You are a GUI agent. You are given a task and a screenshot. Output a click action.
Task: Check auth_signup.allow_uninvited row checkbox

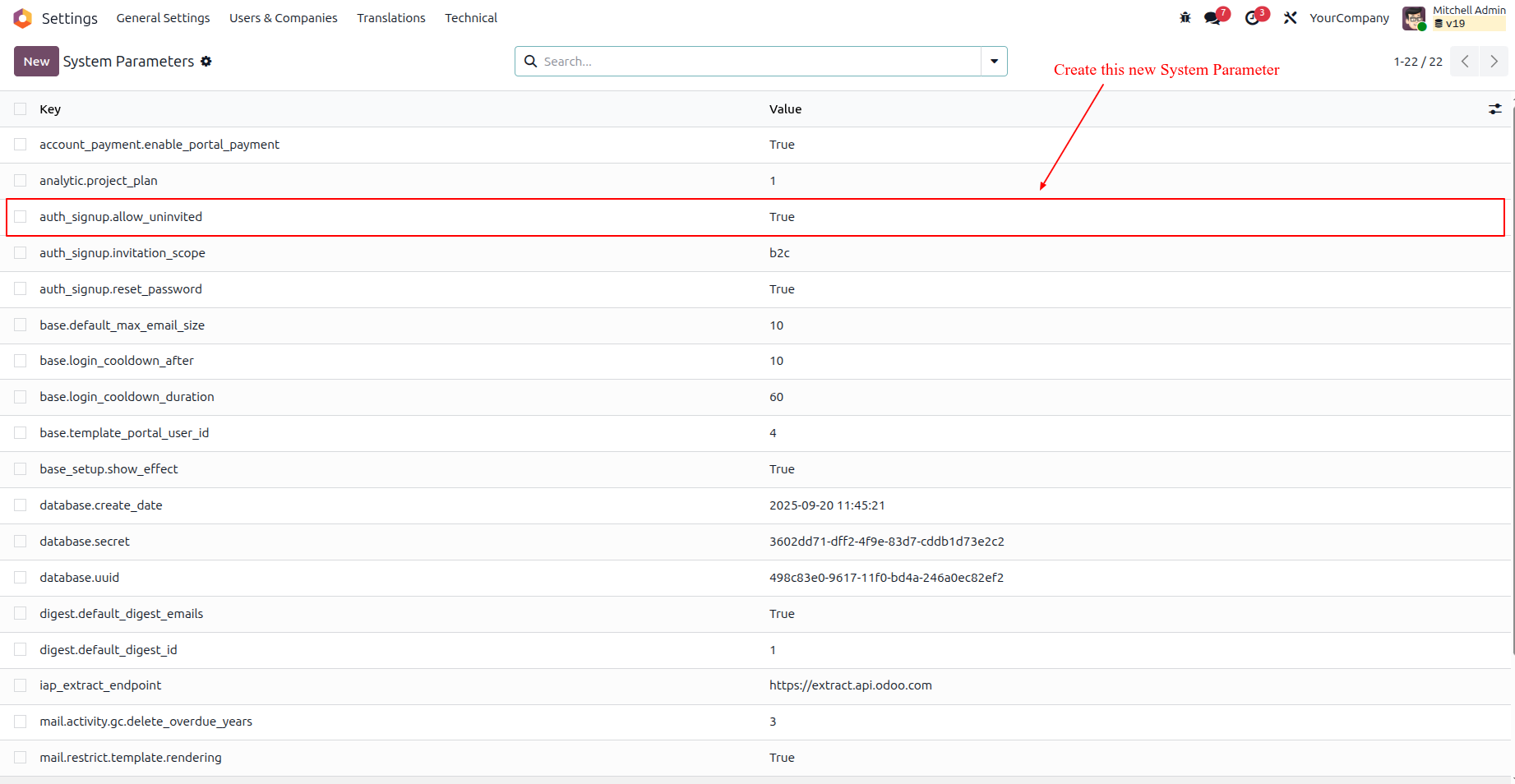click(x=21, y=217)
